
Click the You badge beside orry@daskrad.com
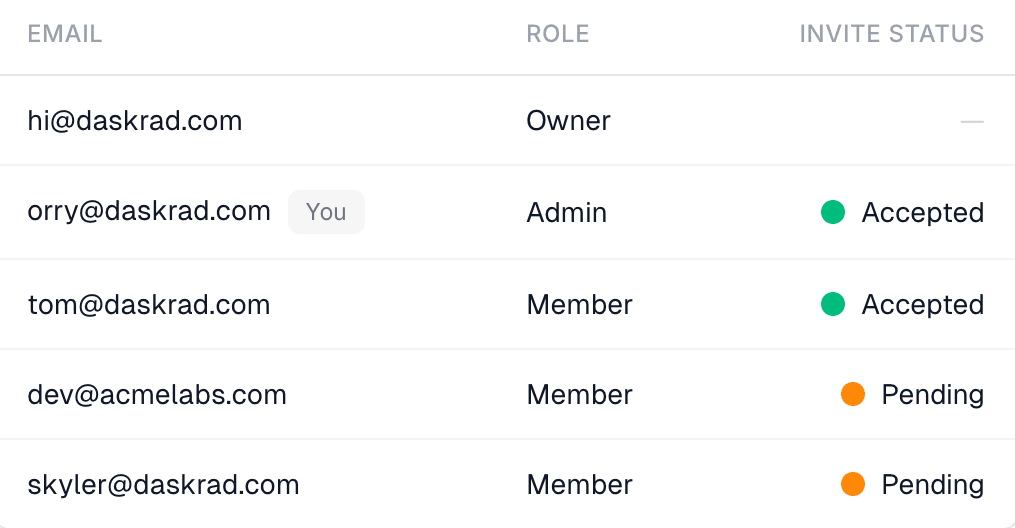click(x=326, y=212)
